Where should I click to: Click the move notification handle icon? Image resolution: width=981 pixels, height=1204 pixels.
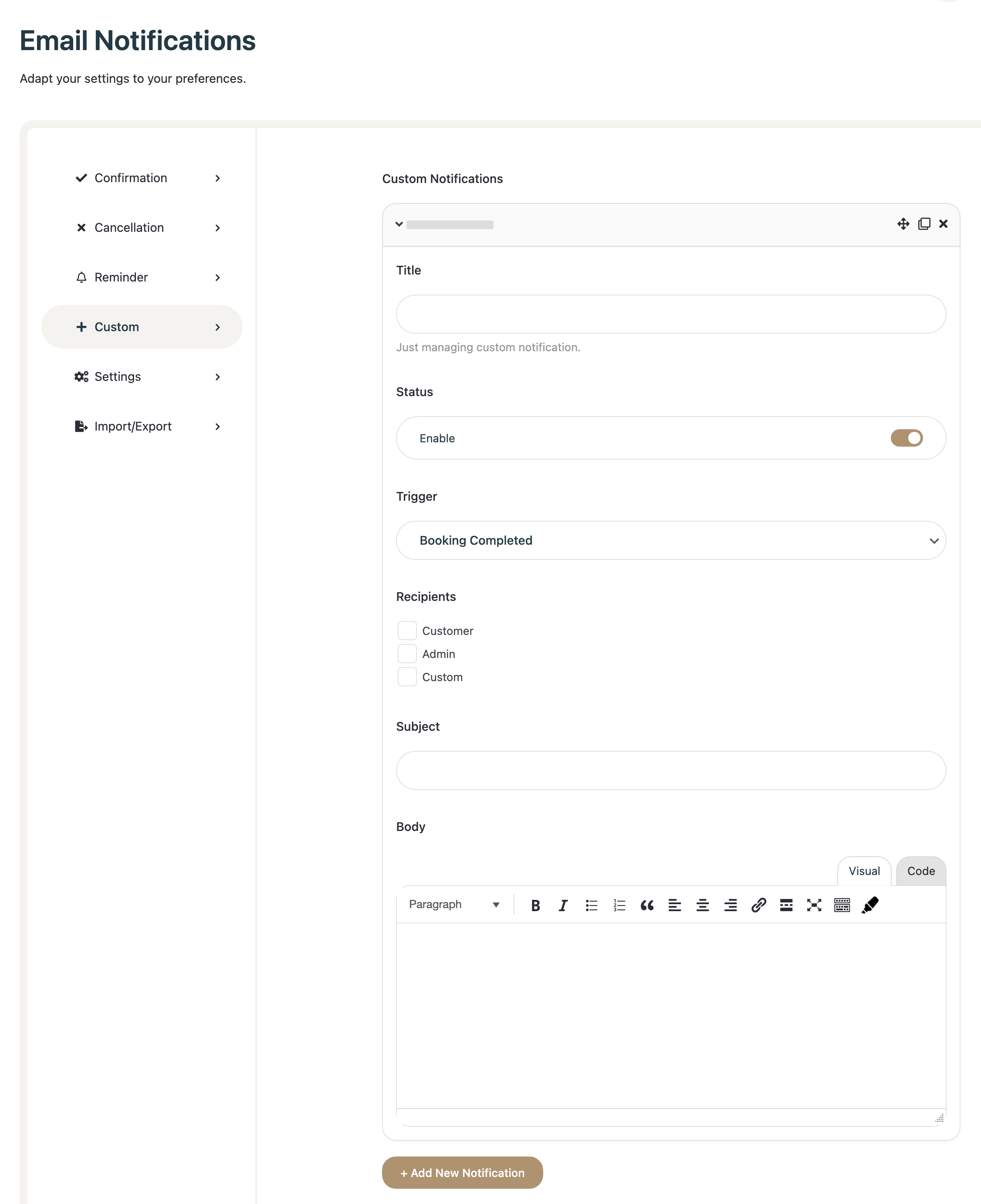click(903, 224)
